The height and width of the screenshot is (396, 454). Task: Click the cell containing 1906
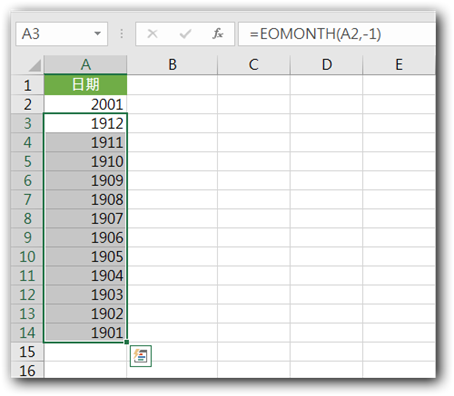pyautogui.click(x=85, y=237)
